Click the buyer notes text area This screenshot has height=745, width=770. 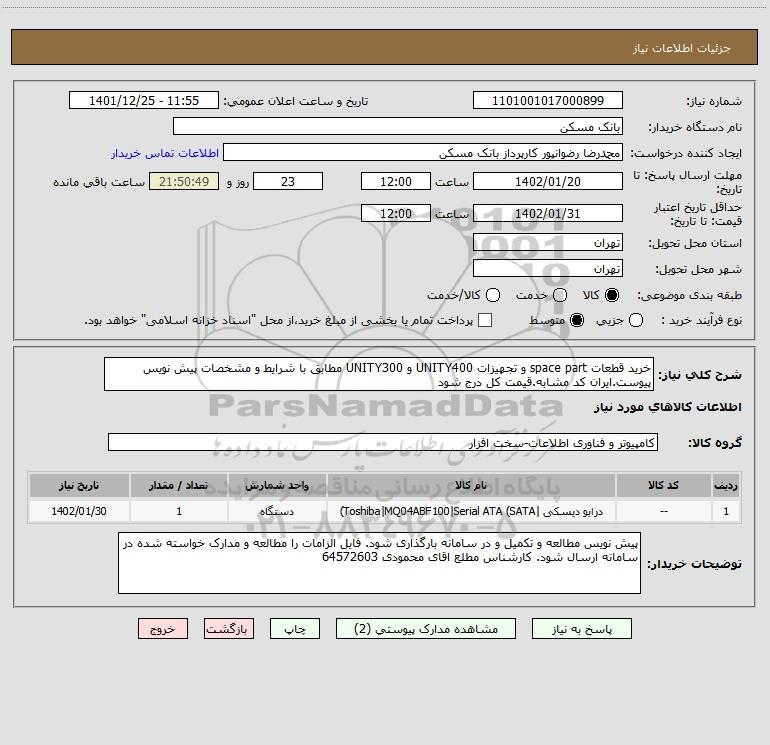[x=380, y=563]
